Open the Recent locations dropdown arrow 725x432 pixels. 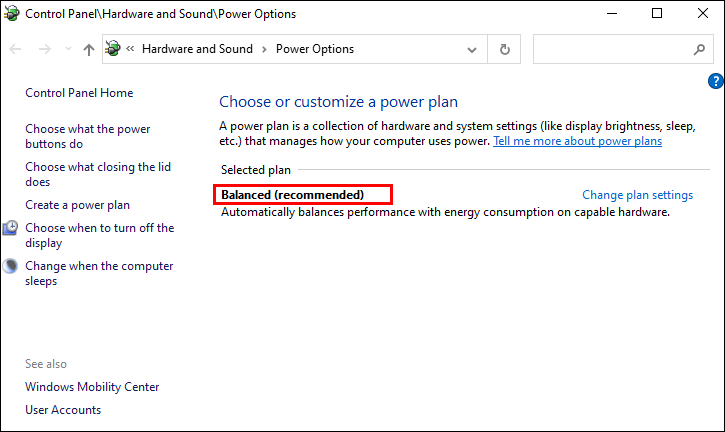67,49
